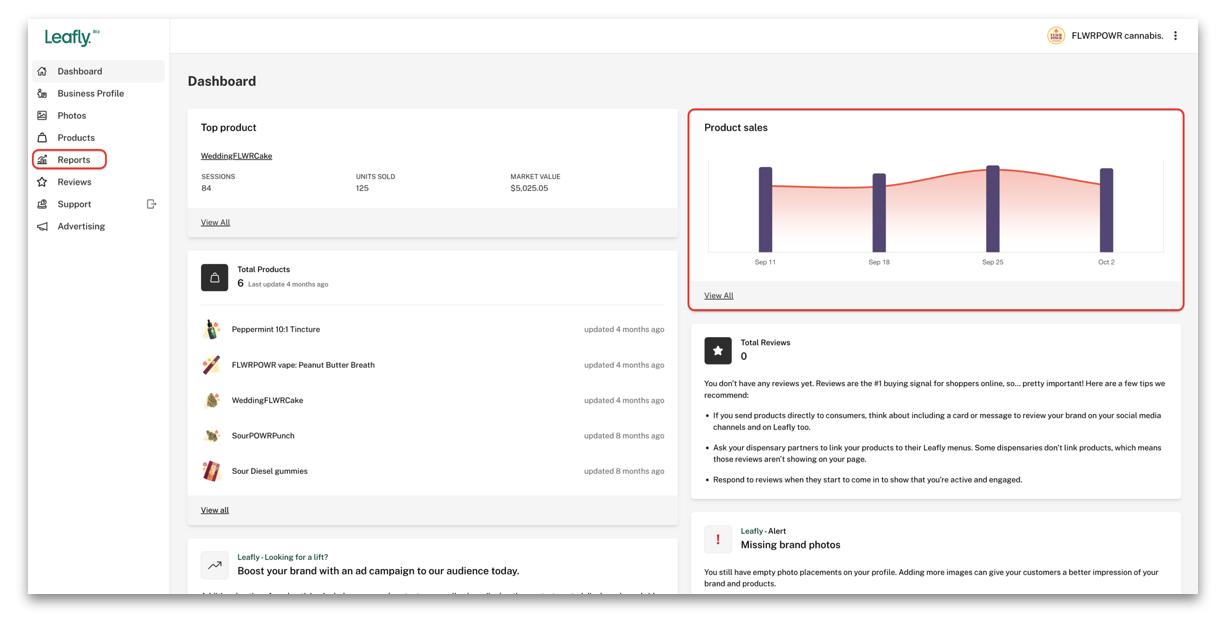The width and height of the screenshot is (1224, 620).
Task: Select FLWRPOWR vape: Peanut Butter Breath
Action: [303, 365]
